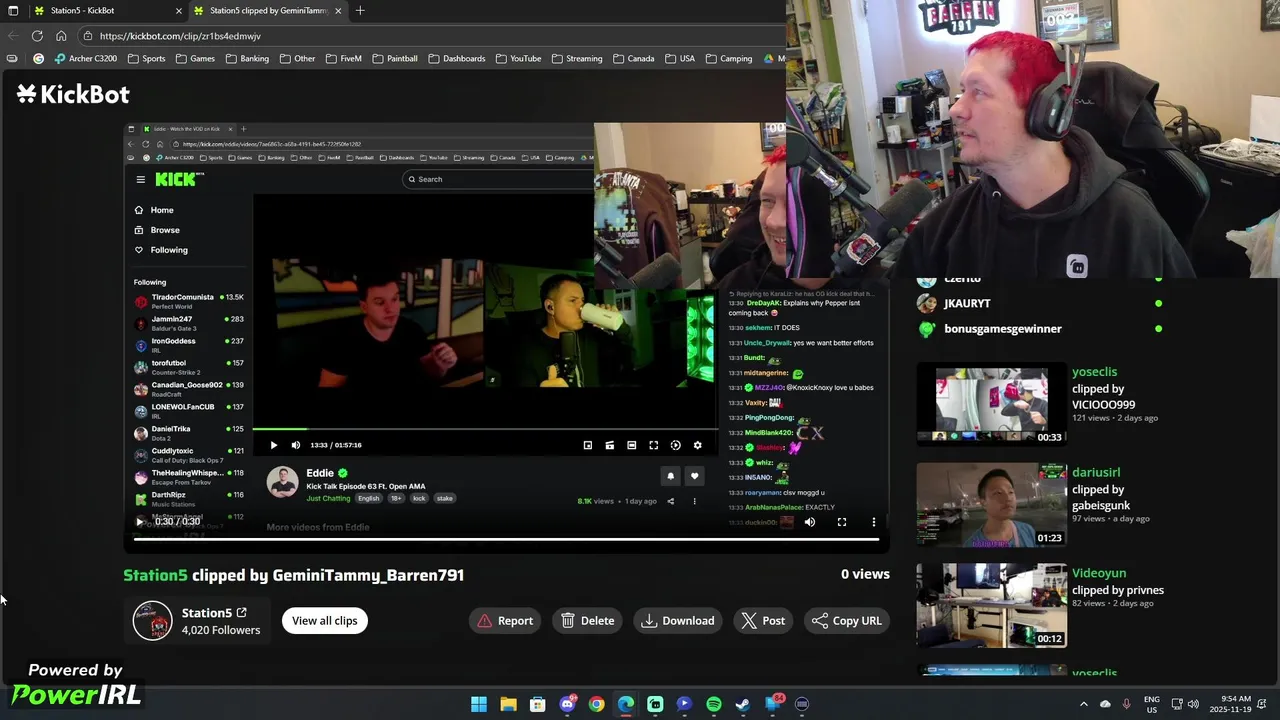The width and height of the screenshot is (1280, 720).
Task: Open taskbar app with 84 badge
Action: click(x=773, y=704)
